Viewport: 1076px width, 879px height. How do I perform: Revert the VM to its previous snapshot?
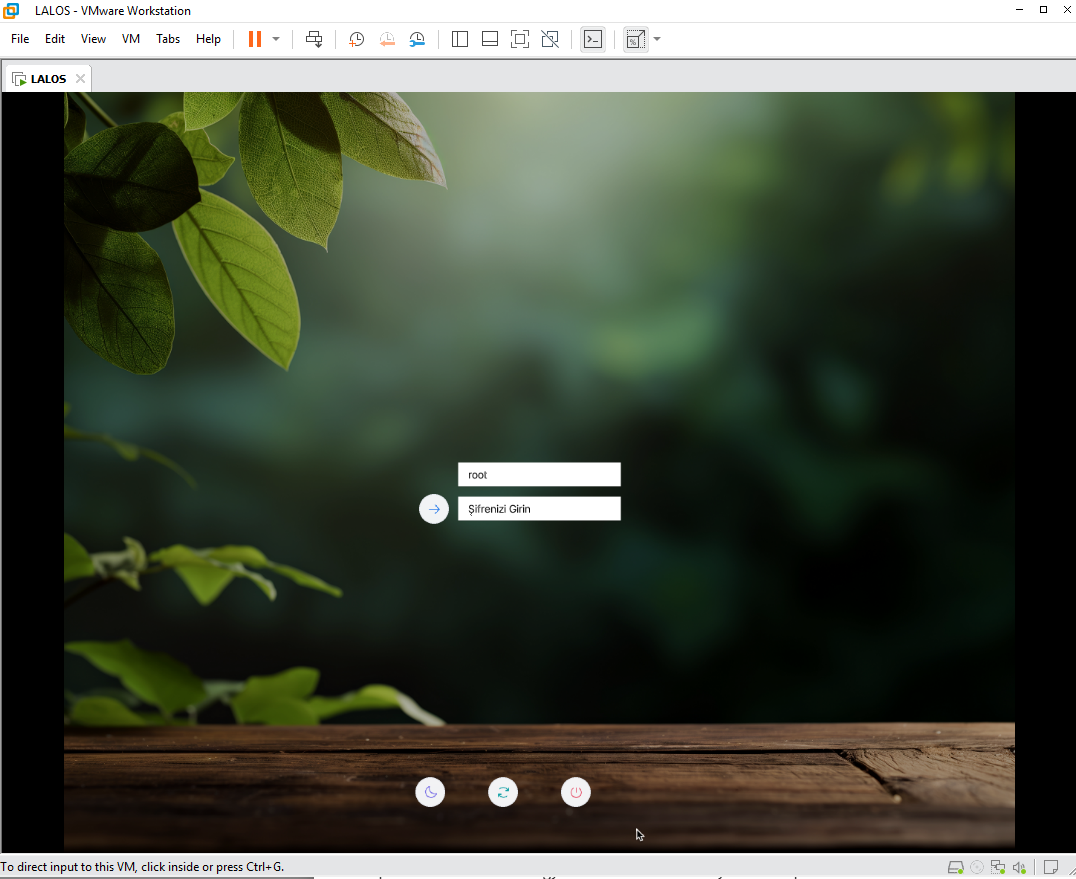[x=387, y=39]
